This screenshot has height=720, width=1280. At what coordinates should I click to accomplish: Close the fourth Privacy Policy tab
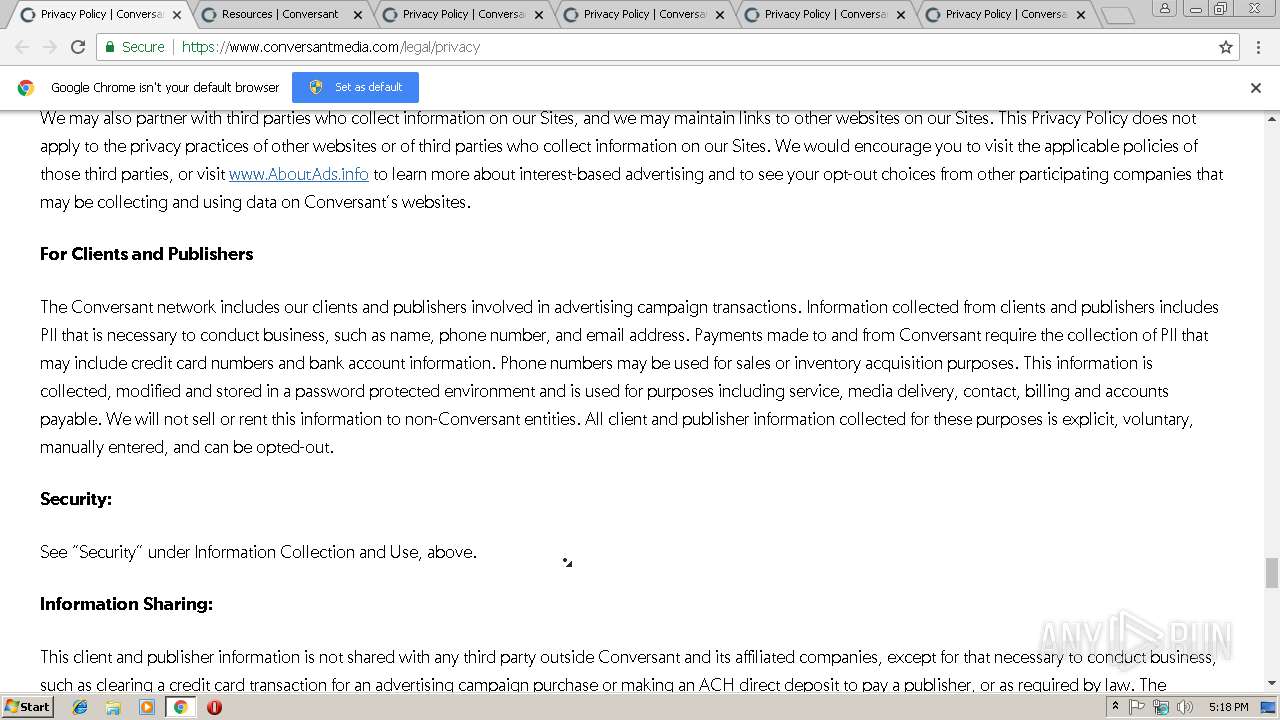(720, 15)
